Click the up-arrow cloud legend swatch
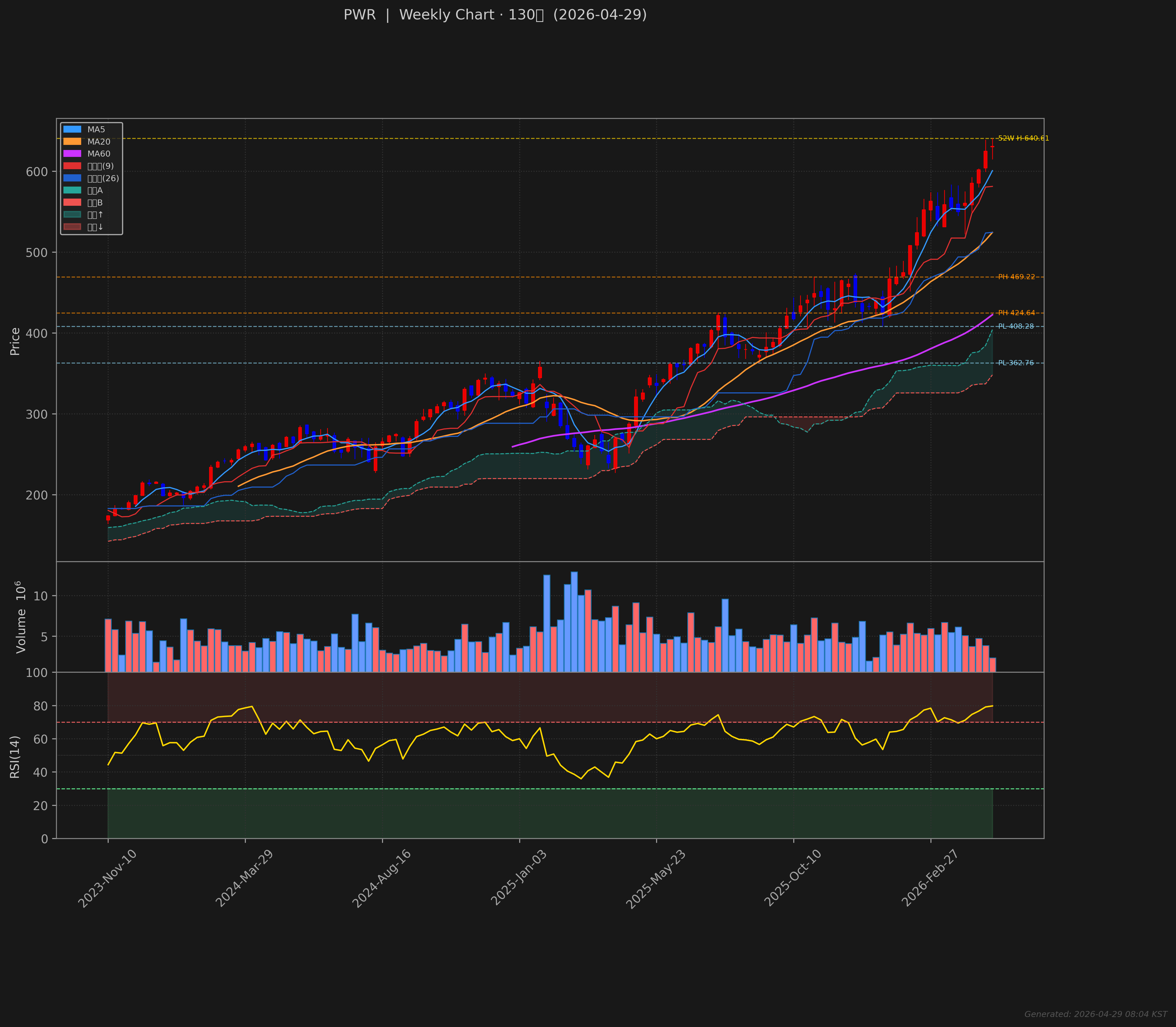Image resolution: width=1176 pixels, height=1027 pixels. pyautogui.click(x=72, y=215)
